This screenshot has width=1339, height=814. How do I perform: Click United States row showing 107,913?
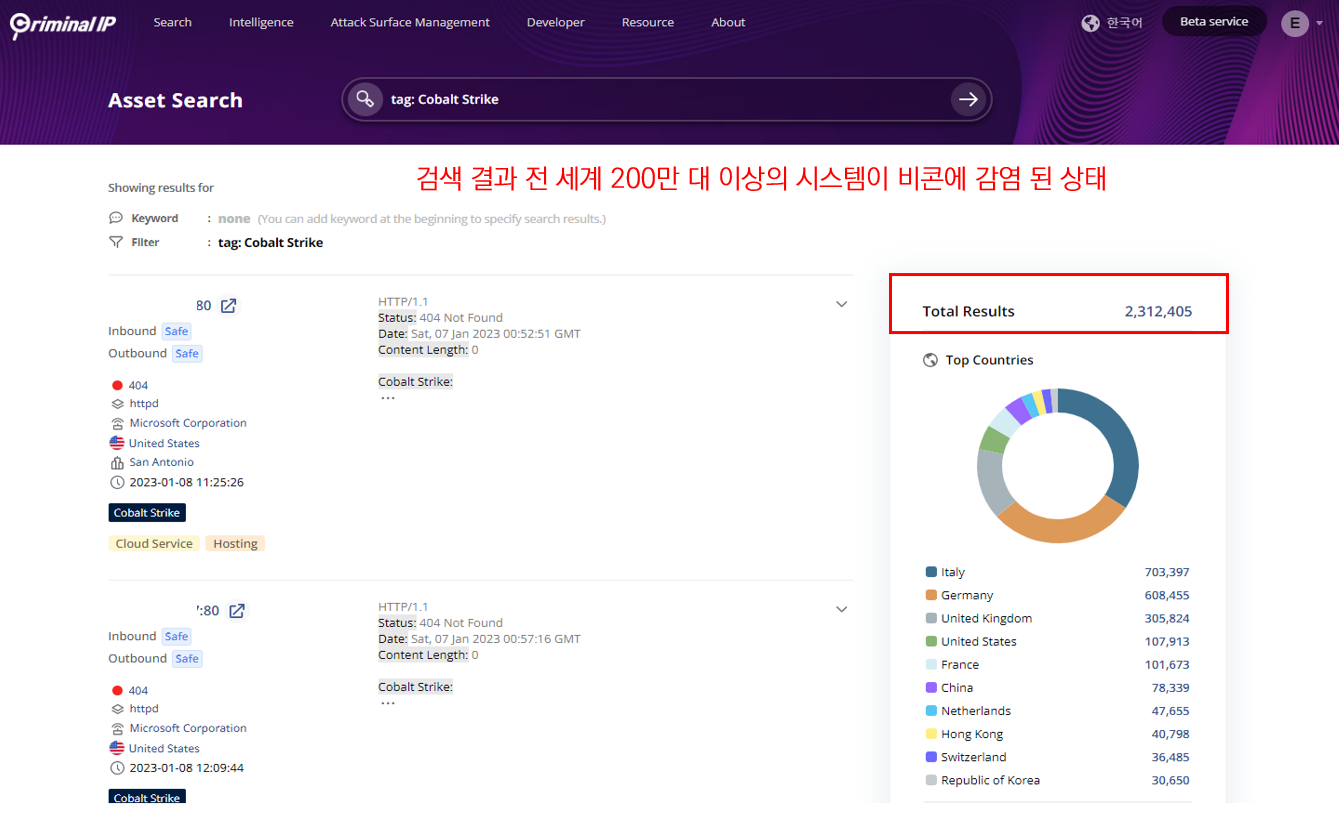point(1057,641)
